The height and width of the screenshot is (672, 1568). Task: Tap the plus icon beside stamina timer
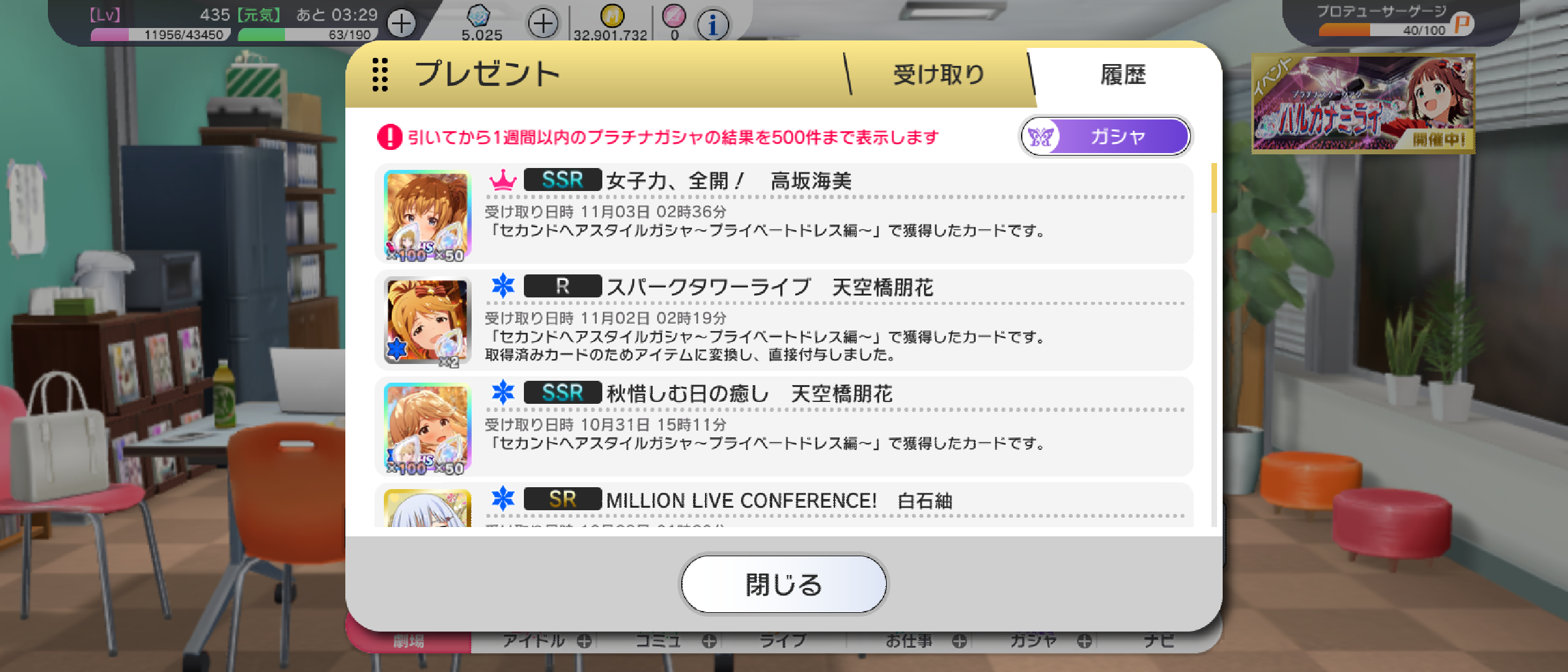coord(401,24)
